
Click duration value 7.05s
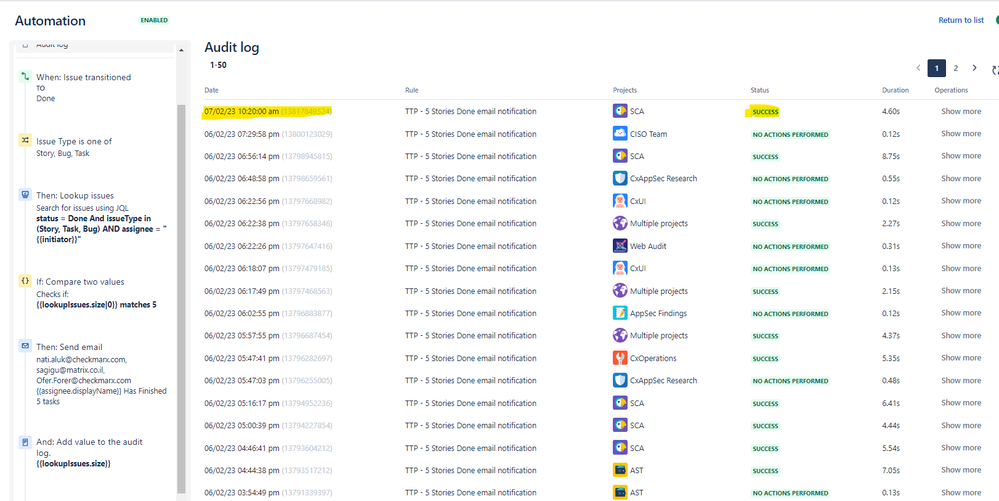point(890,470)
